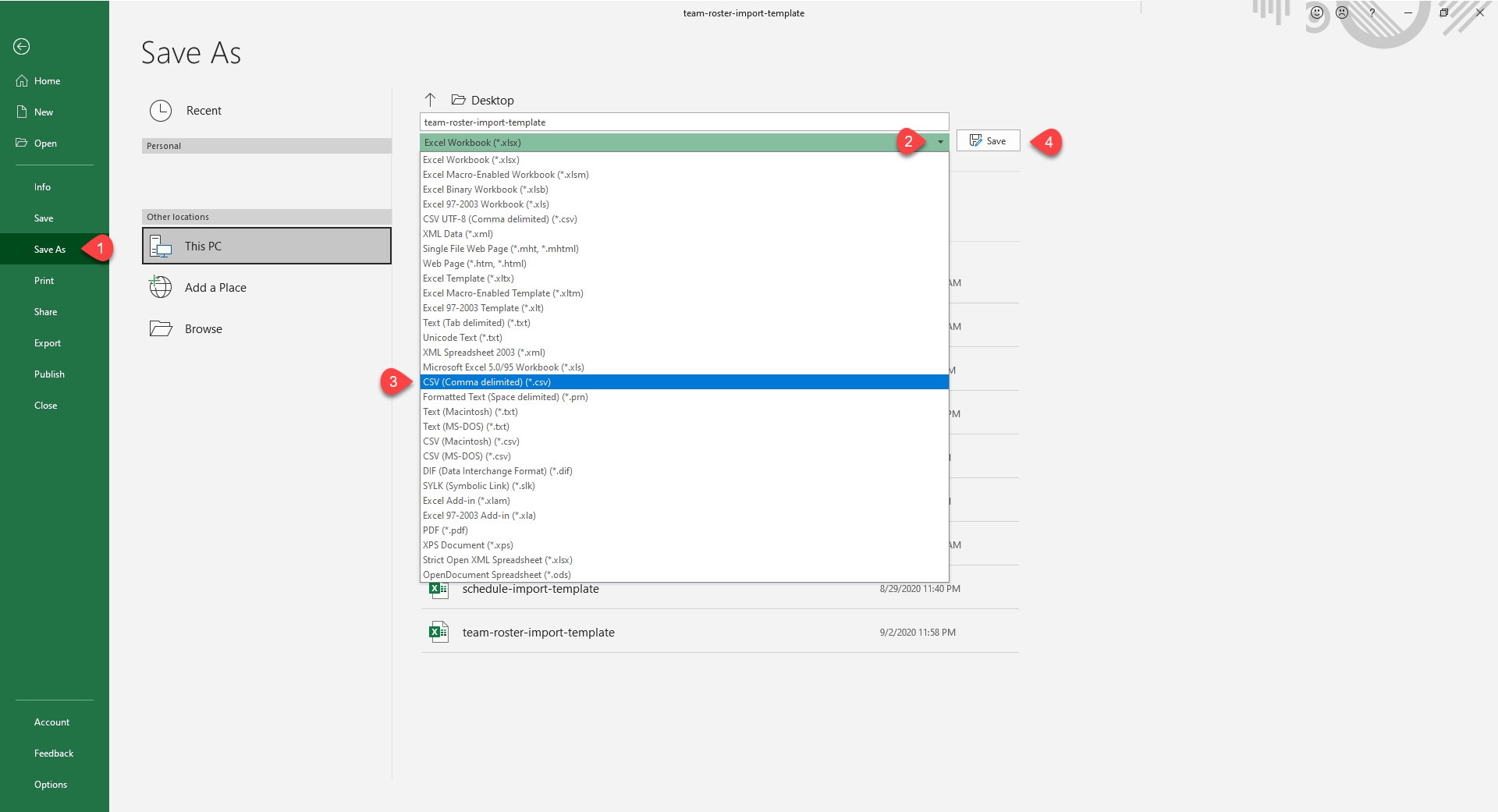Open Account settings
The image size is (1498, 812).
click(x=51, y=722)
